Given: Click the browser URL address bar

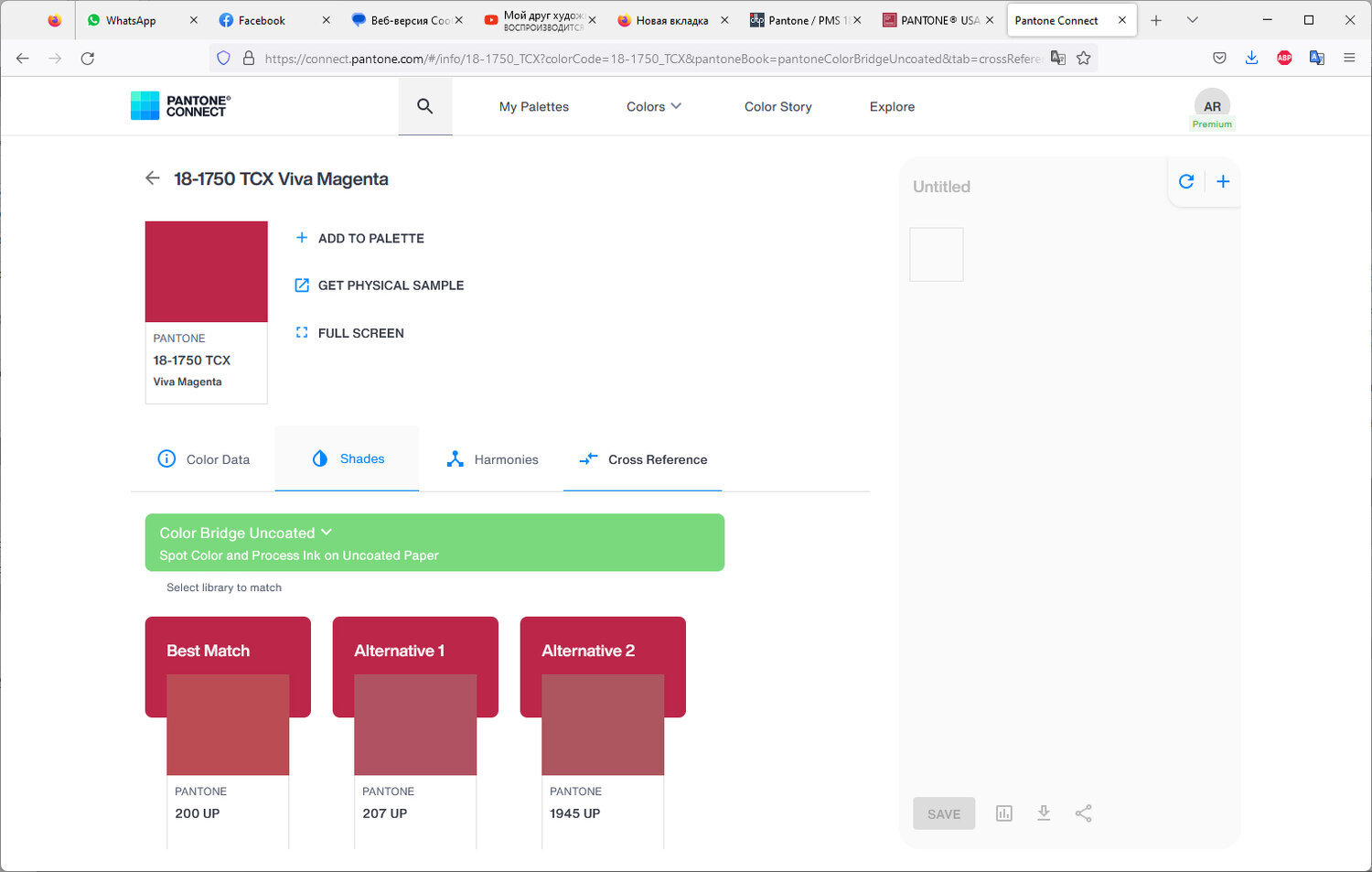Looking at the screenshot, I should tap(652, 59).
